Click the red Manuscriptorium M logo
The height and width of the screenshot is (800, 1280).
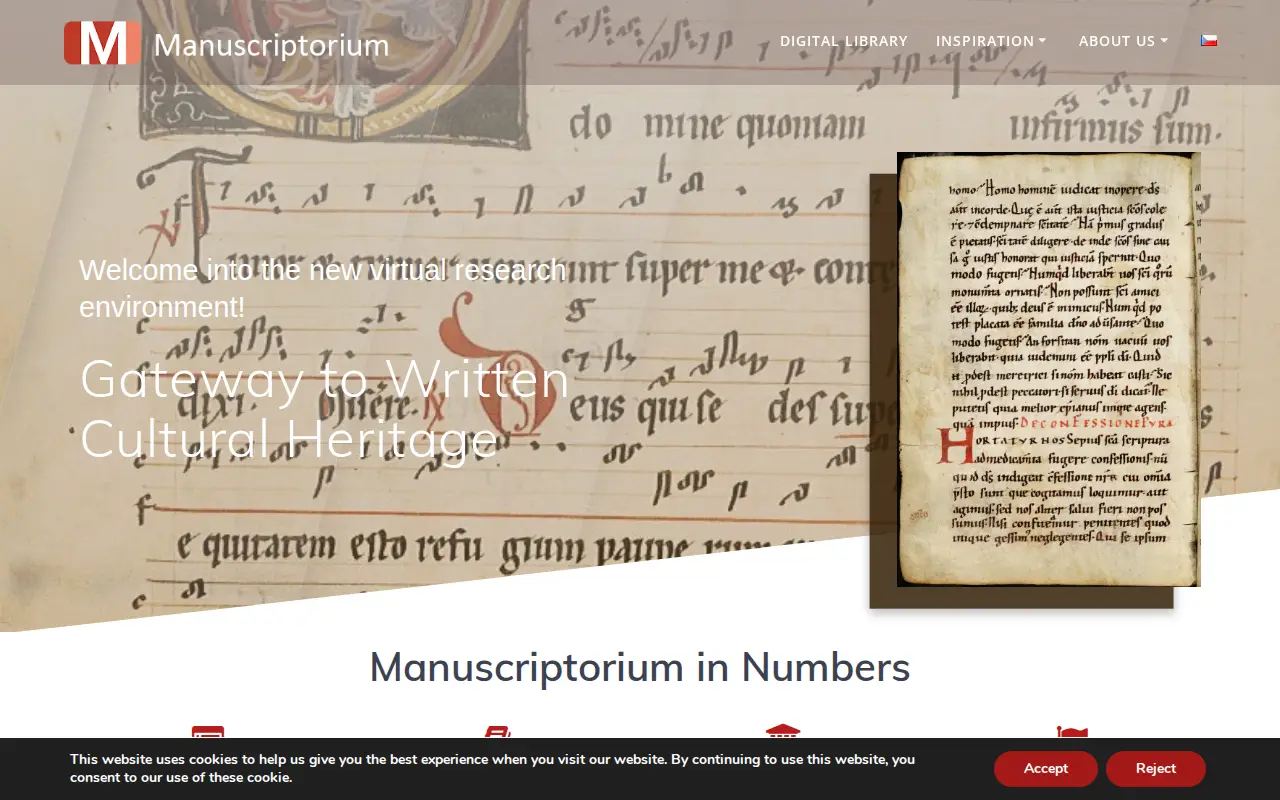click(x=102, y=43)
